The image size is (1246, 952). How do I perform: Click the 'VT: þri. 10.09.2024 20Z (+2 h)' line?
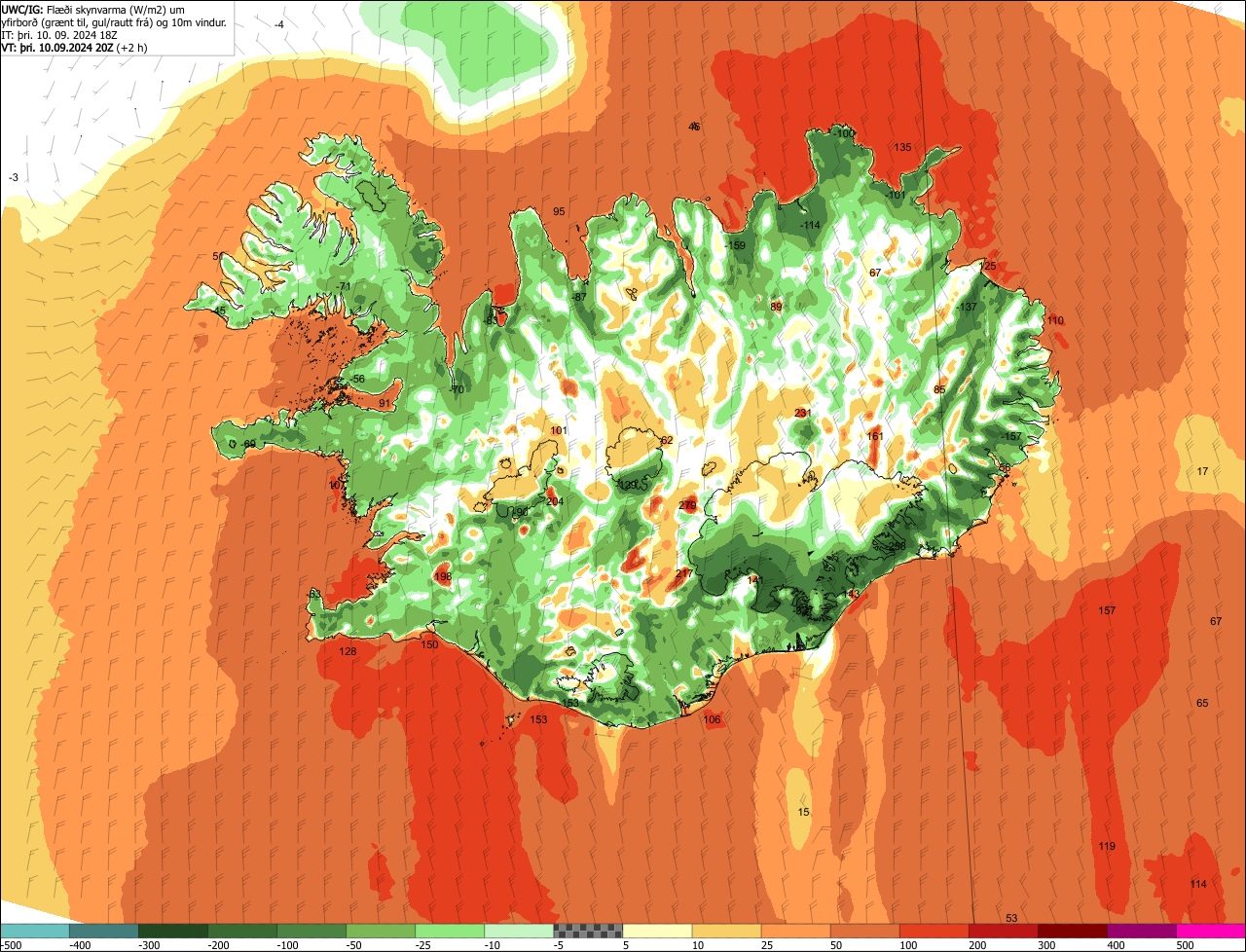(74, 47)
